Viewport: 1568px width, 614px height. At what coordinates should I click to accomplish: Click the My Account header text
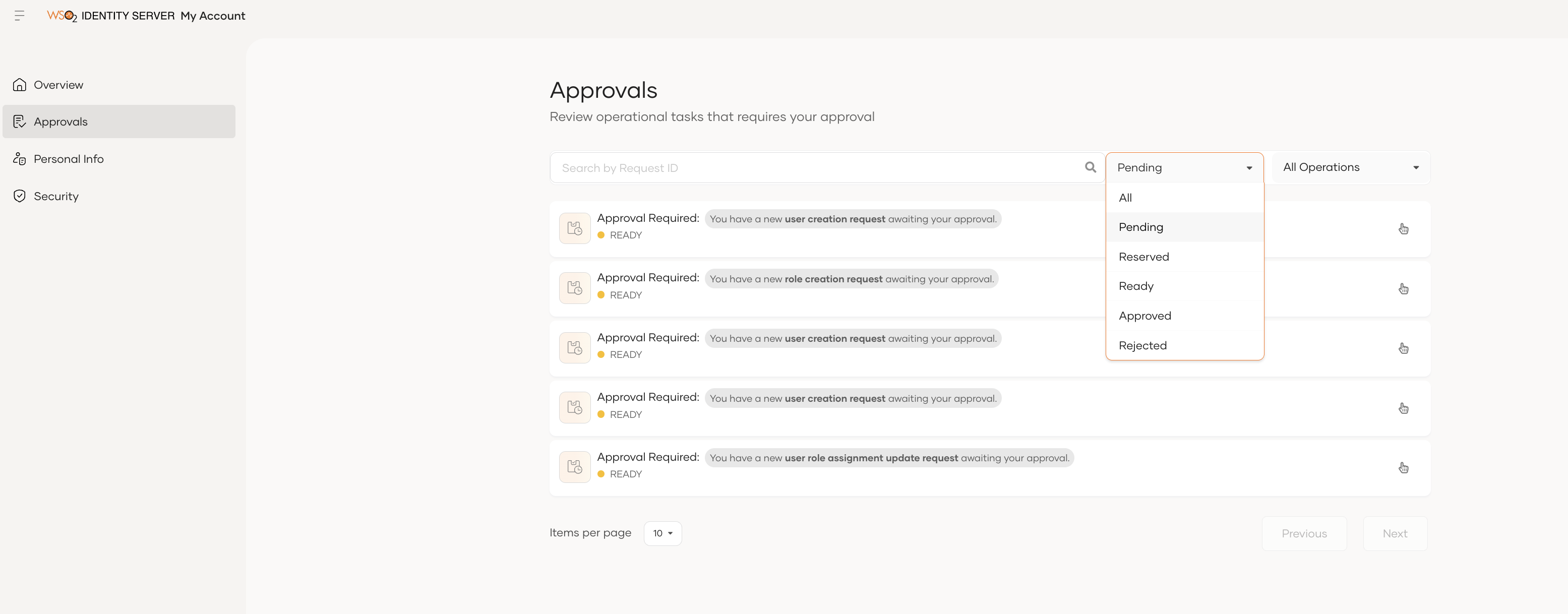click(x=212, y=16)
